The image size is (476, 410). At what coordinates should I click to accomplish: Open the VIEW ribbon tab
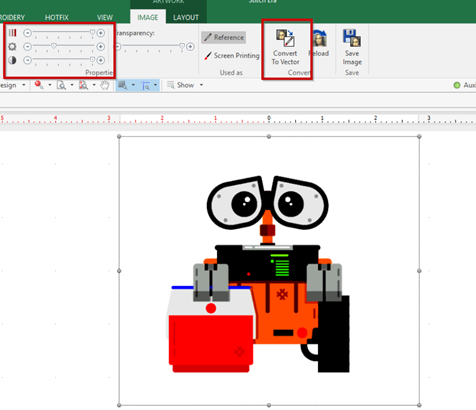coord(105,17)
